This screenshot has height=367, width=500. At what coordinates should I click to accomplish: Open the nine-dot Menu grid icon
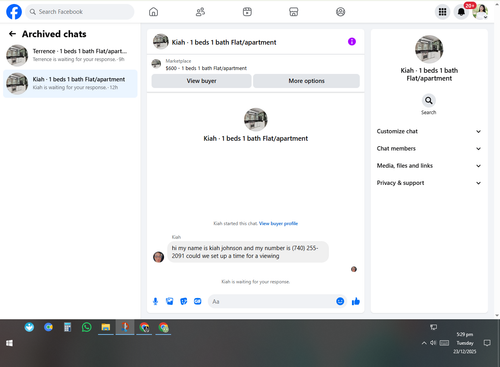[x=442, y=12]
